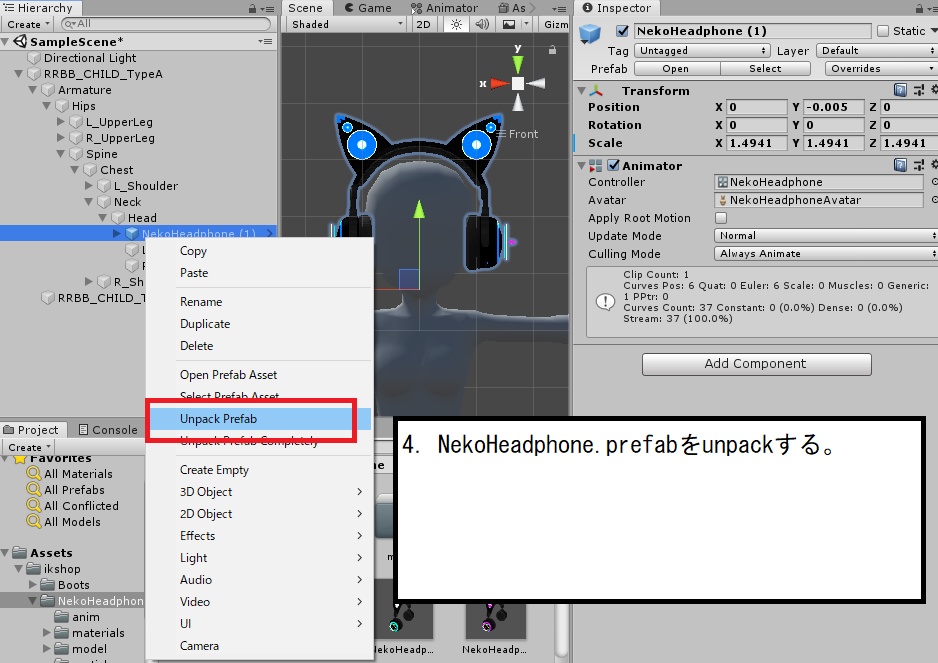Click the Directional Light object
The height and width of the screenshot is (663, 938).
90,58
